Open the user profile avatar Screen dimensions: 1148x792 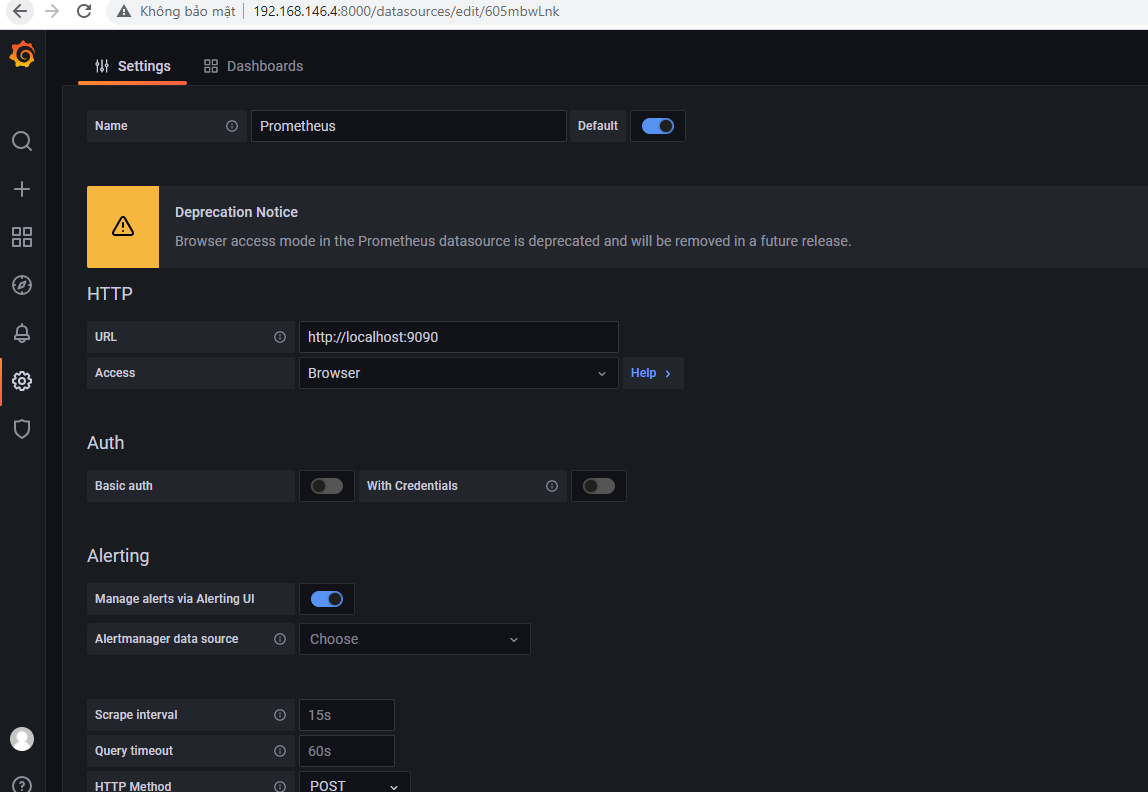[x=22, y=739]
